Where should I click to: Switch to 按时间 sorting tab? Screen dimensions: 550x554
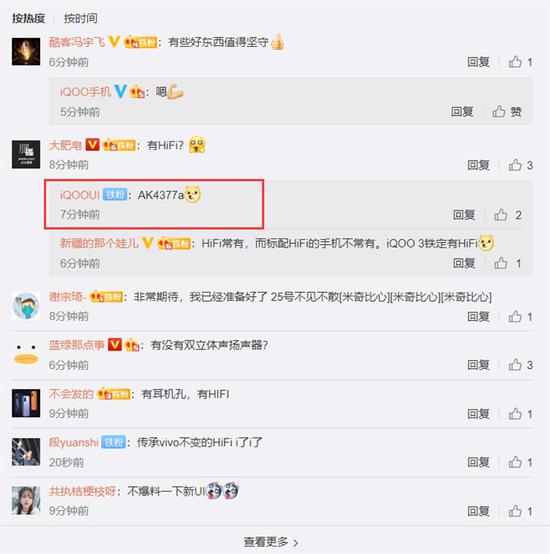(81, 18)
